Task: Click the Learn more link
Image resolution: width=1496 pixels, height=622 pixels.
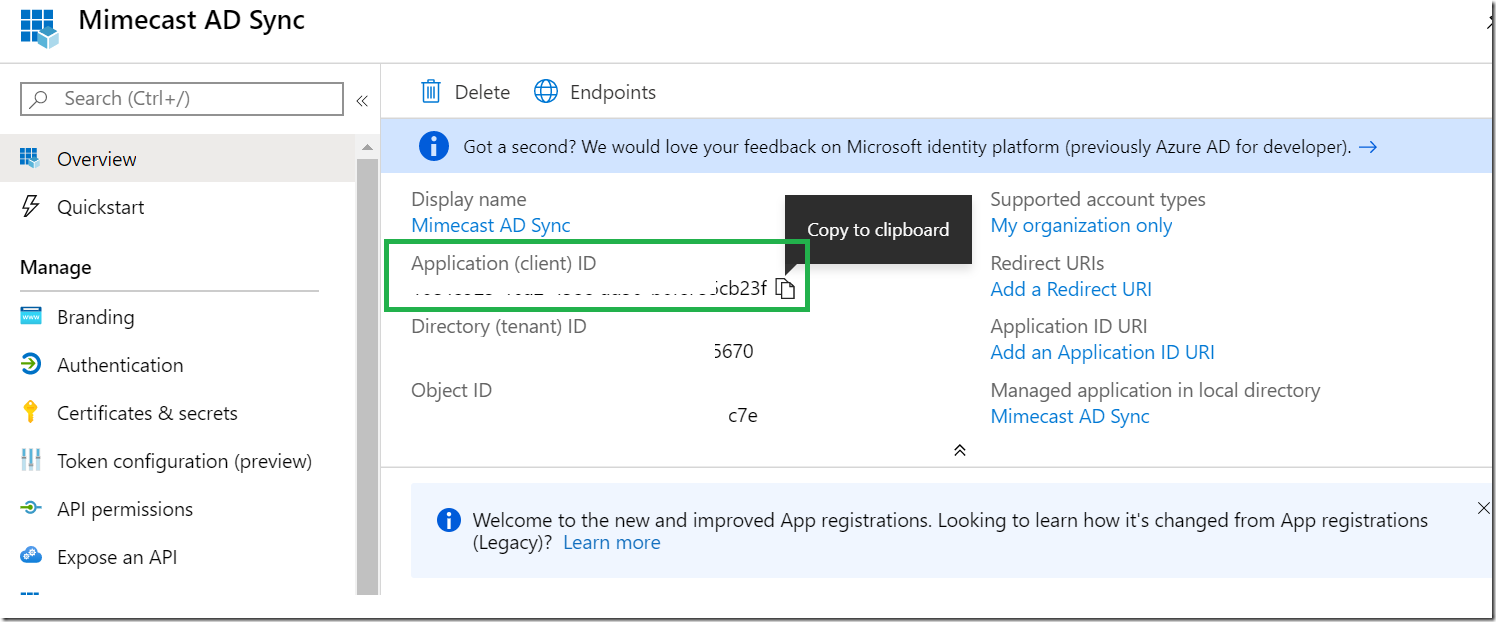Action: point(612,543)
